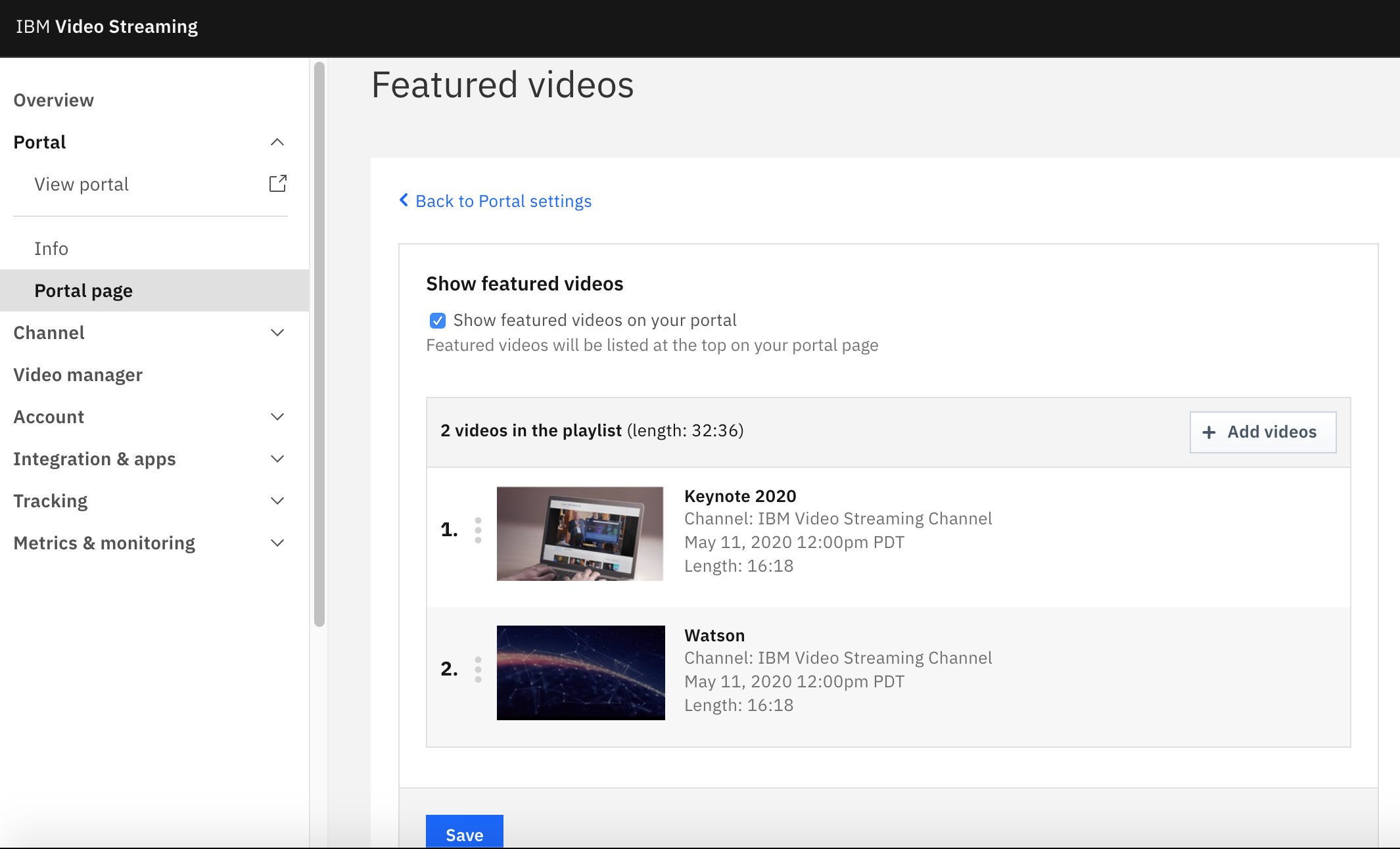Open Channel menu item
The height and width of the screenshot is (849, 1400).
[49, 333]
